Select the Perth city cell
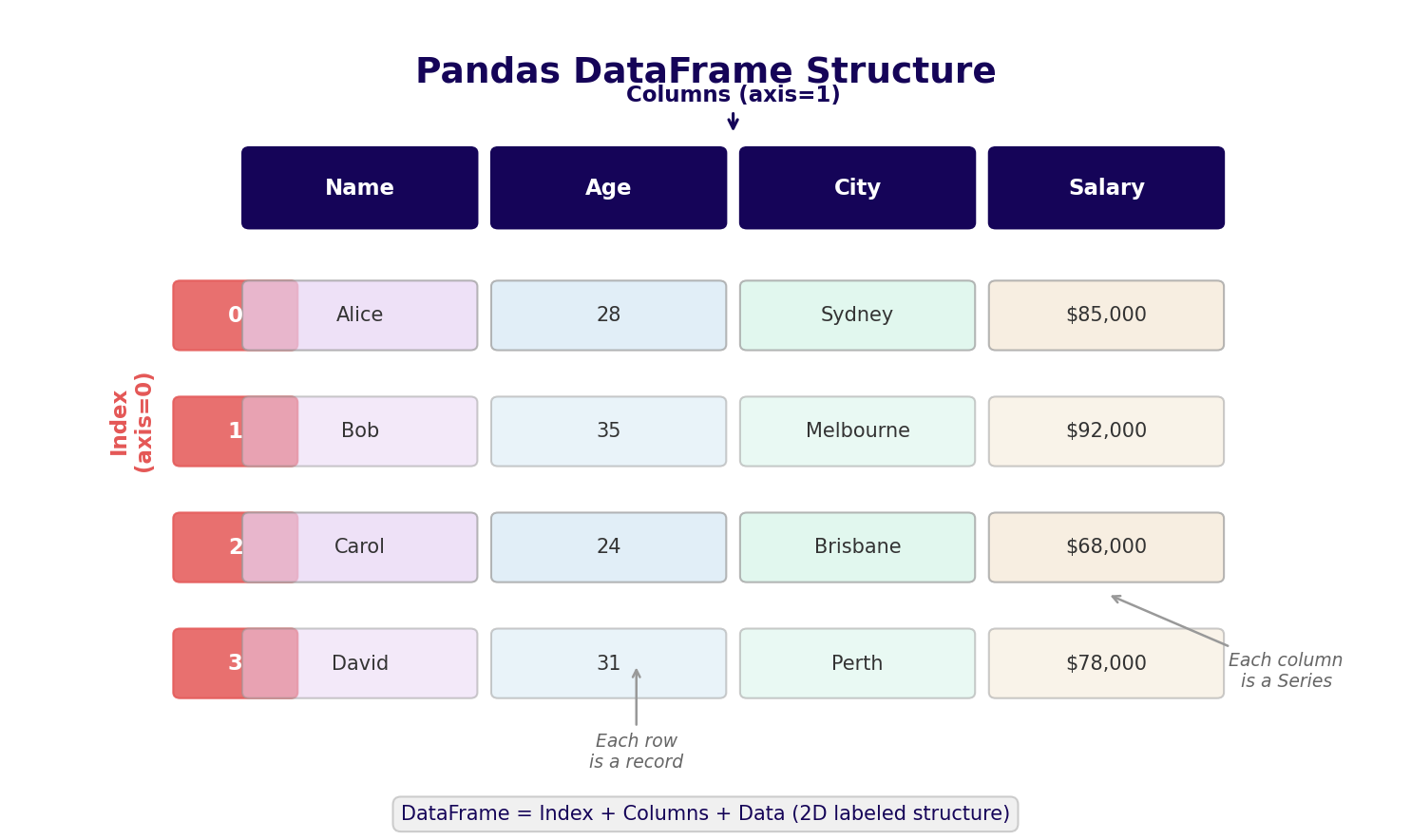1411x840 pixels. 857,663
